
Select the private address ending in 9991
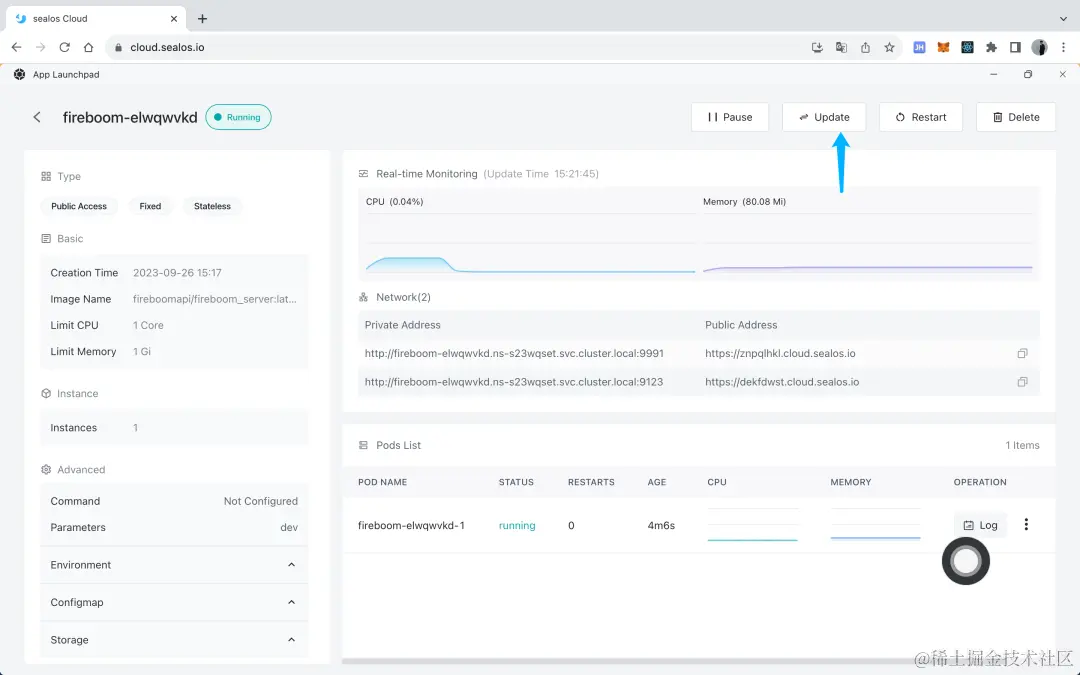point(514,353)
